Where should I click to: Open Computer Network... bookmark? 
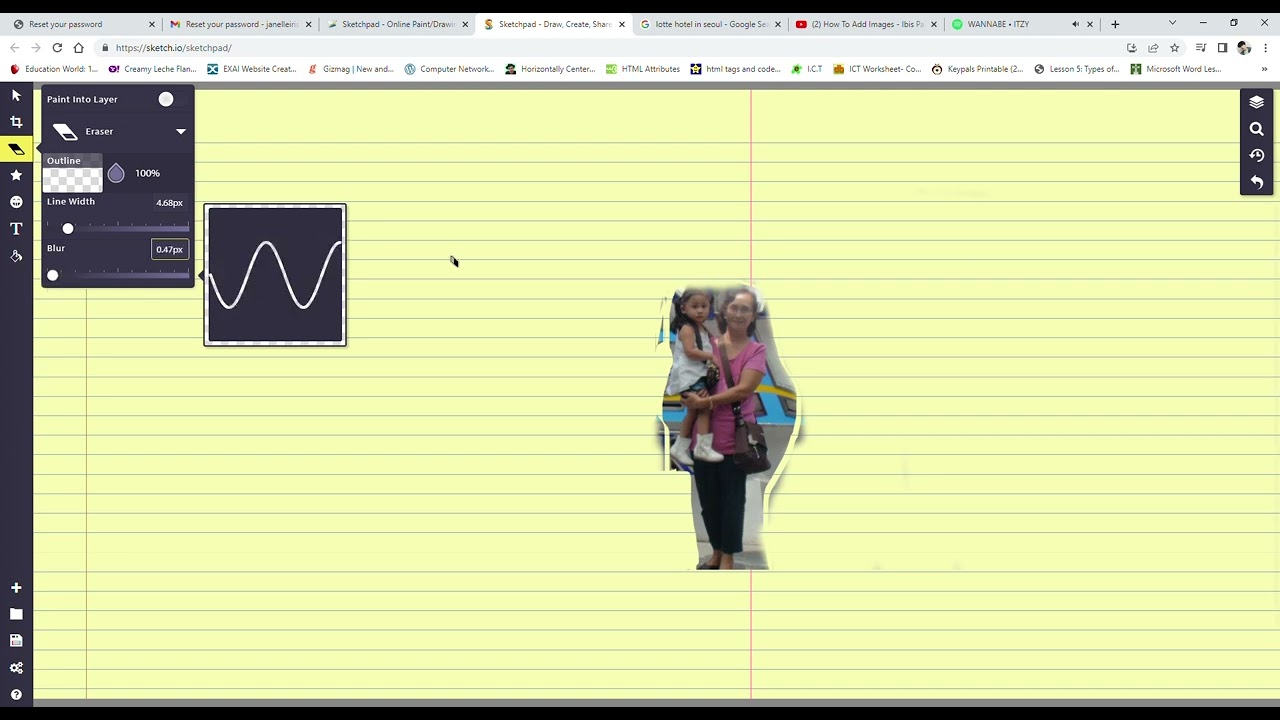click(449, 69)
